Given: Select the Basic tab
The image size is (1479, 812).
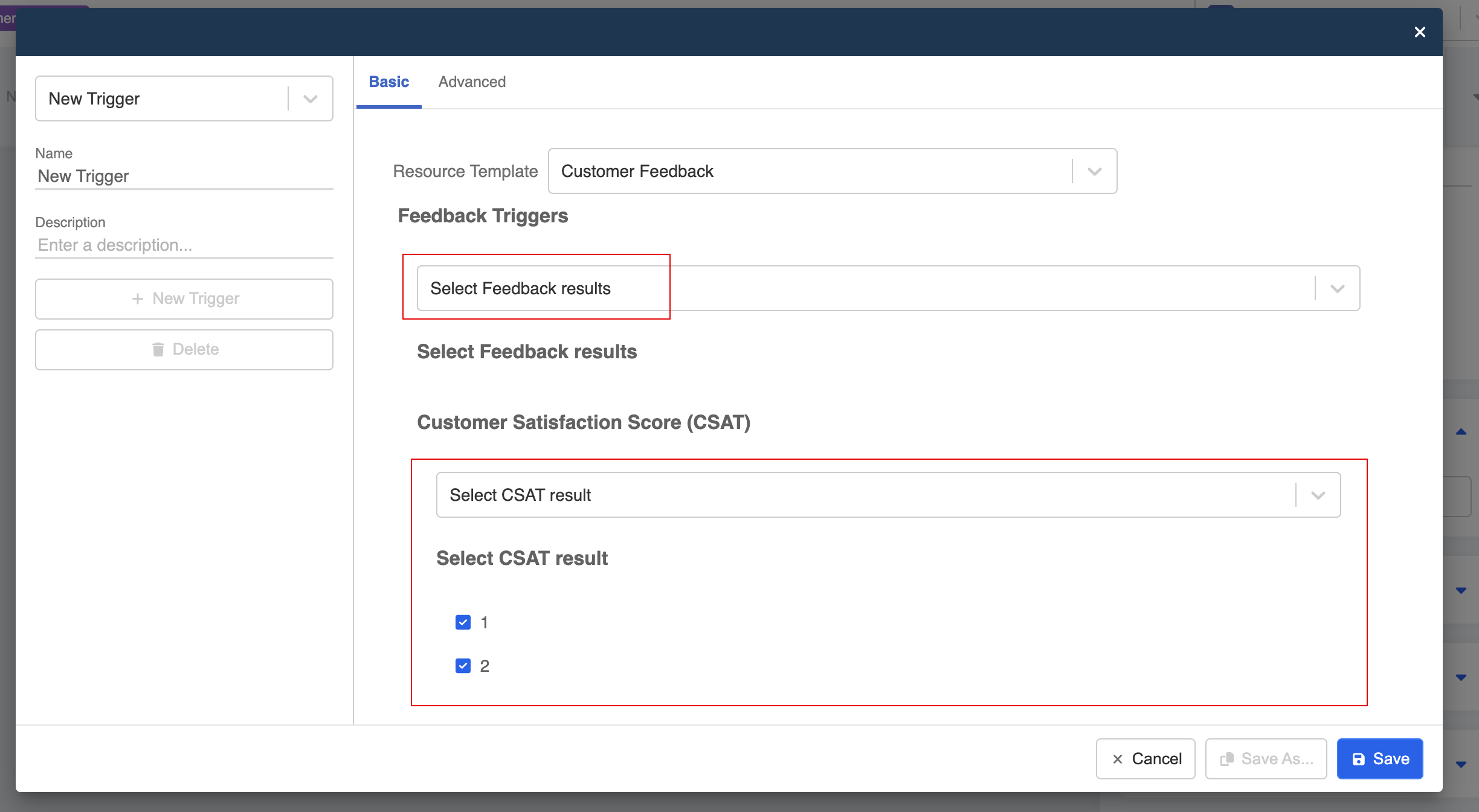Looking at the screenshot, I should point(388,82).
